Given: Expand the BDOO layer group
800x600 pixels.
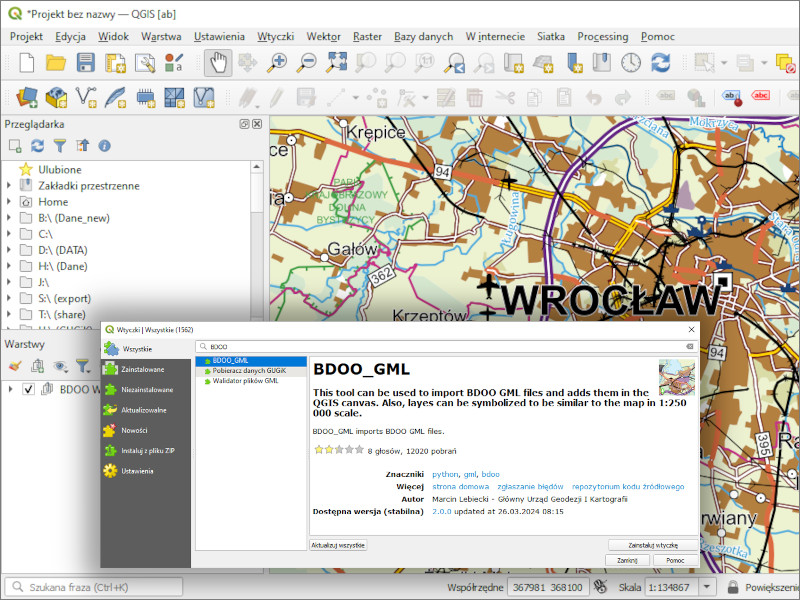Looking at the screenshot, I should 10,389.
